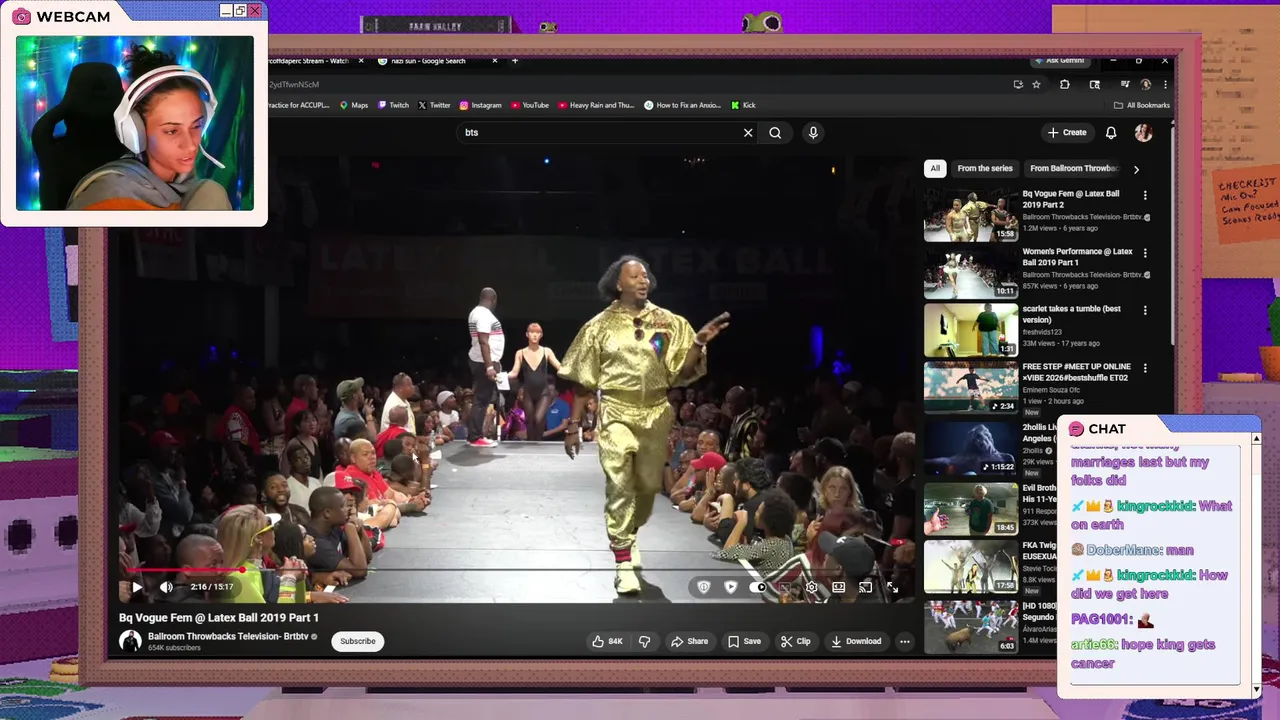Screen dimensions: 1280x720
Task: Select the 'All' filter chip
Action: tap(935, 168)
